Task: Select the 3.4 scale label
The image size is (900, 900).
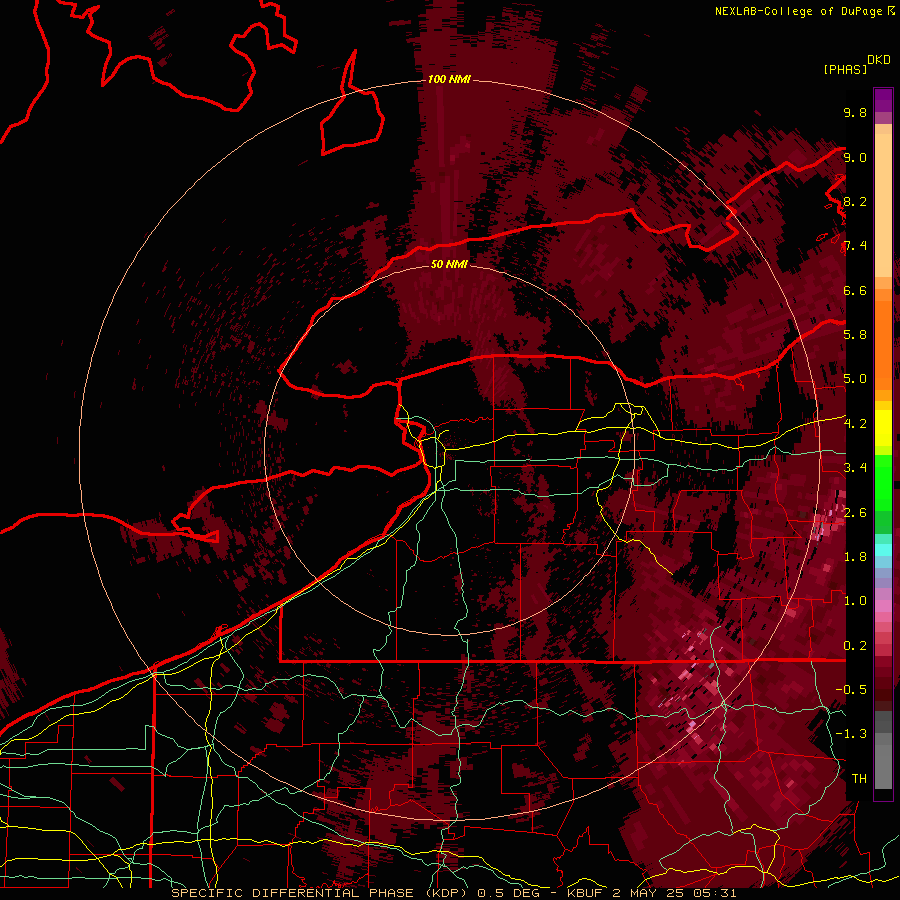Action: [x=855, y=468]
